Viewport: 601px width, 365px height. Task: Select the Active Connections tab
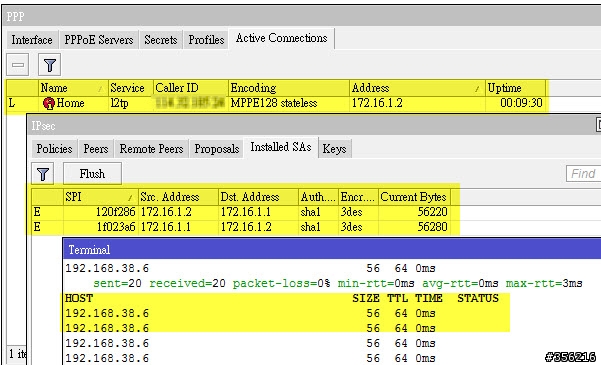(281, 38)
